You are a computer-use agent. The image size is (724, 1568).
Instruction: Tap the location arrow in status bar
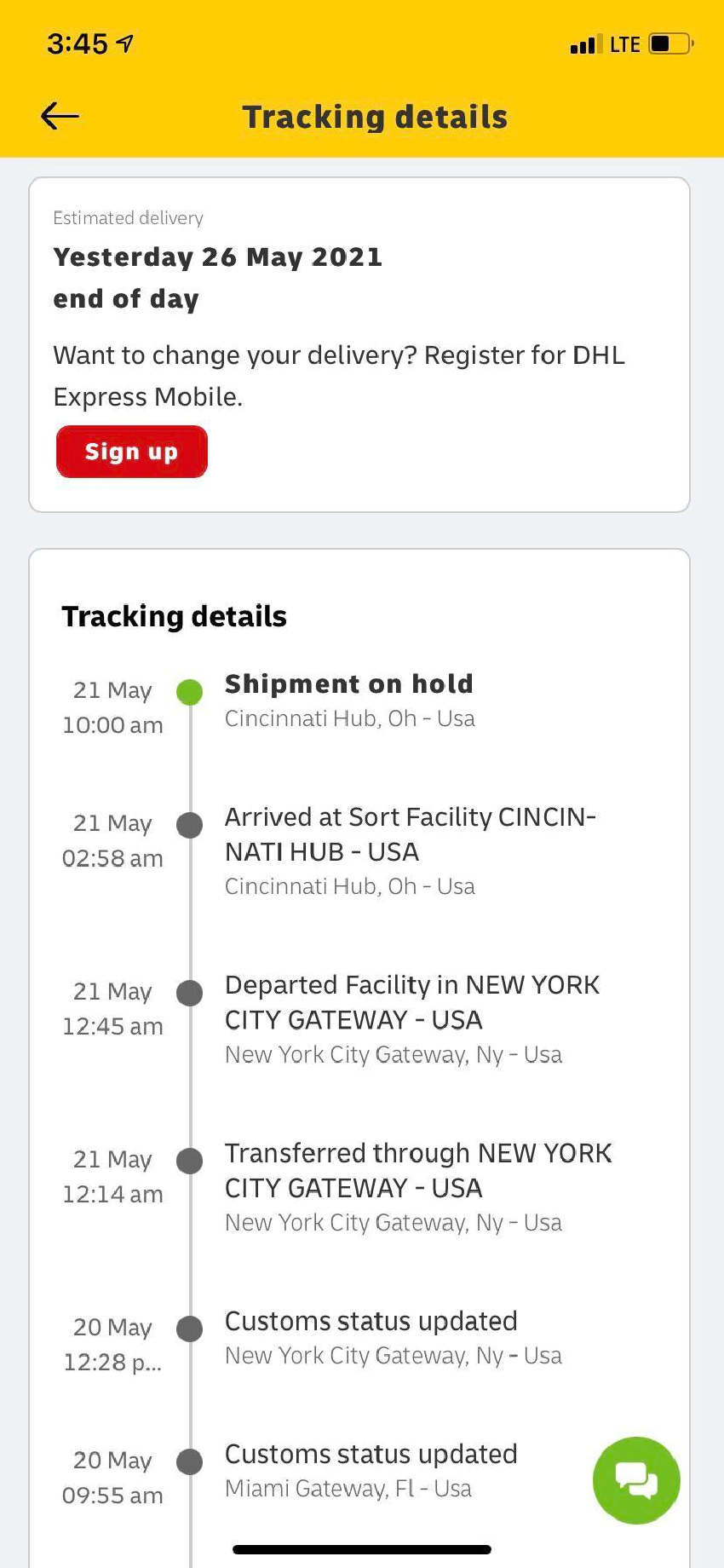click(x=125, y=43)
